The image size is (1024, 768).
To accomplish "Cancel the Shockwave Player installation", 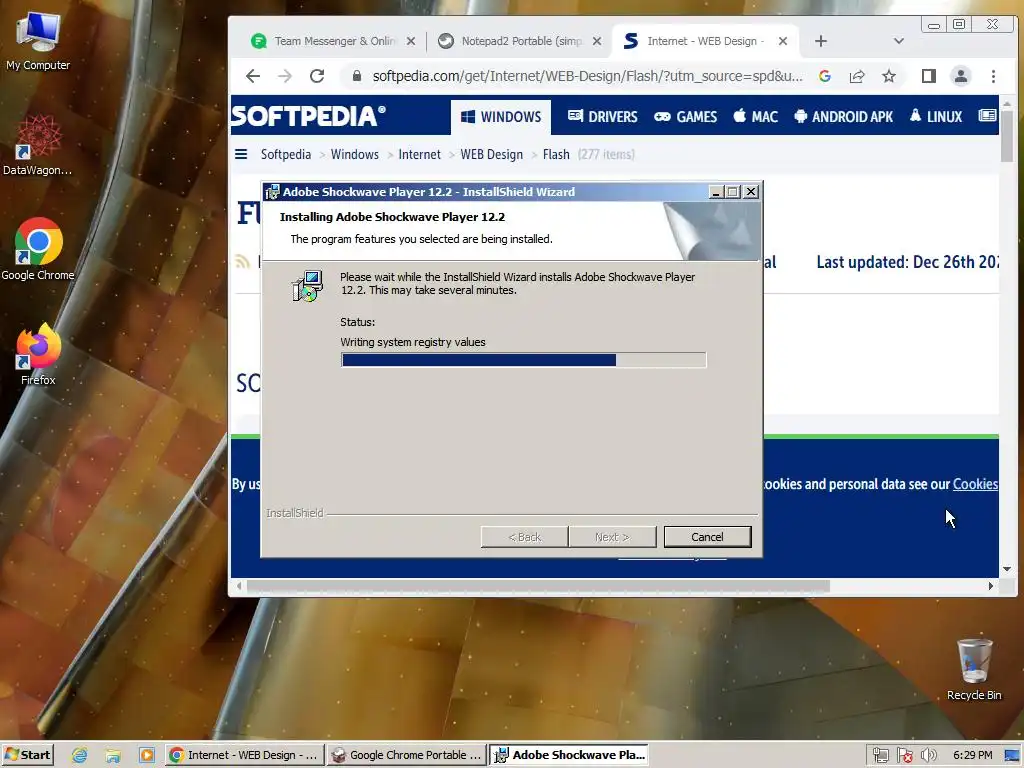I will pos(707,537).
